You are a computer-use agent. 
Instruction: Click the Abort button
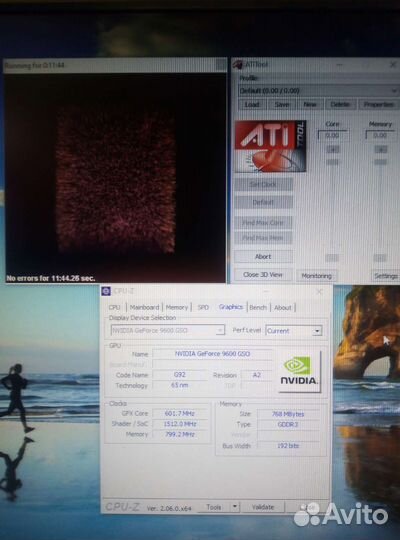(263, 257)
